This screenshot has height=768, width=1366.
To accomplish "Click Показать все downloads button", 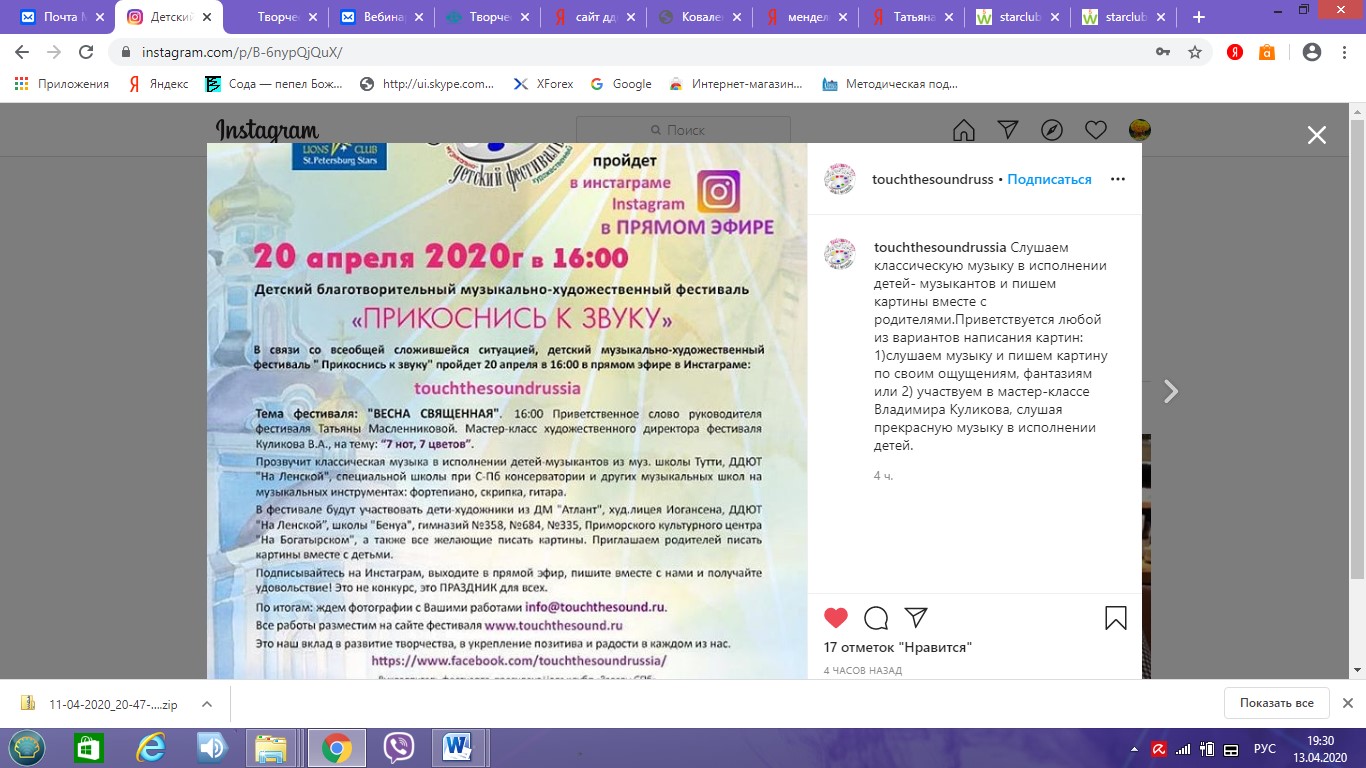I will coord(1277,703).
